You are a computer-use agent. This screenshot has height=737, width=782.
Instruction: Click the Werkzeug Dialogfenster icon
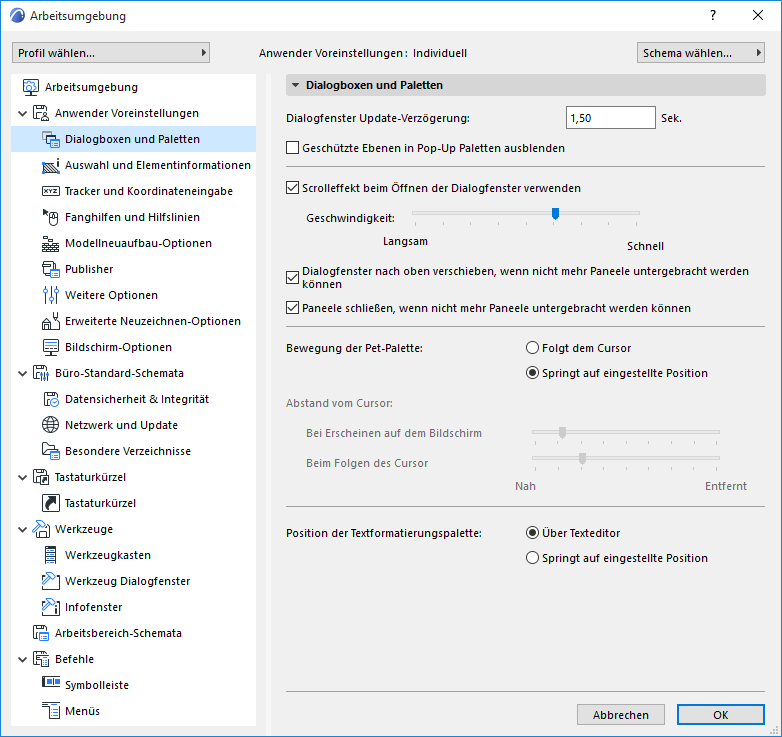51,581
